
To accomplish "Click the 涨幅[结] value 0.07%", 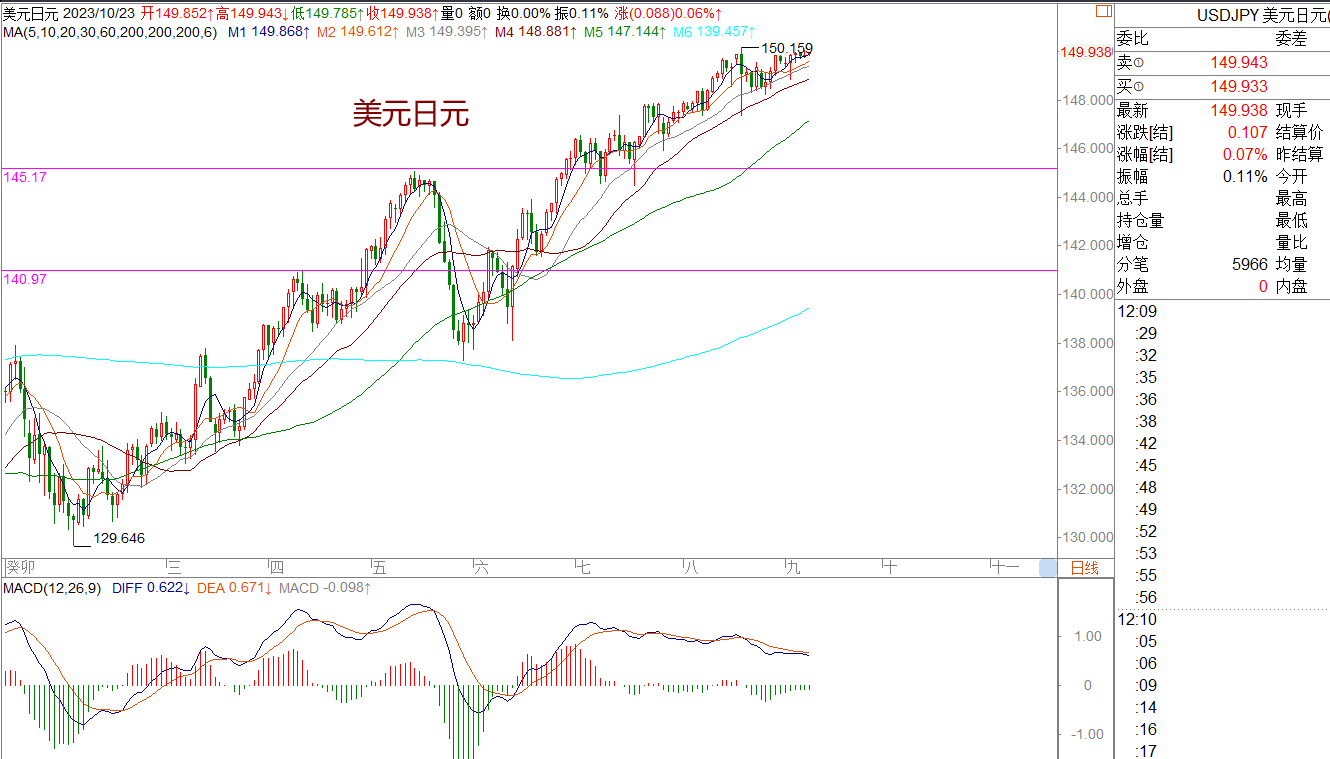I will [1245, 154].
